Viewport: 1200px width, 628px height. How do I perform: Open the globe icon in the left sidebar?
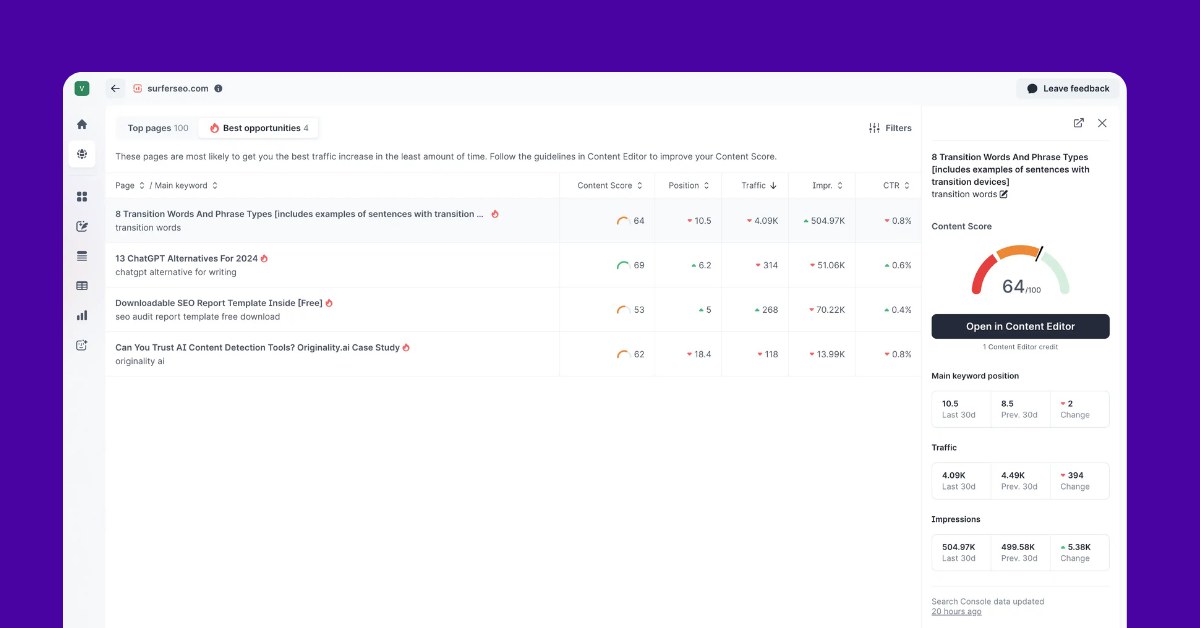pos(82,155)
